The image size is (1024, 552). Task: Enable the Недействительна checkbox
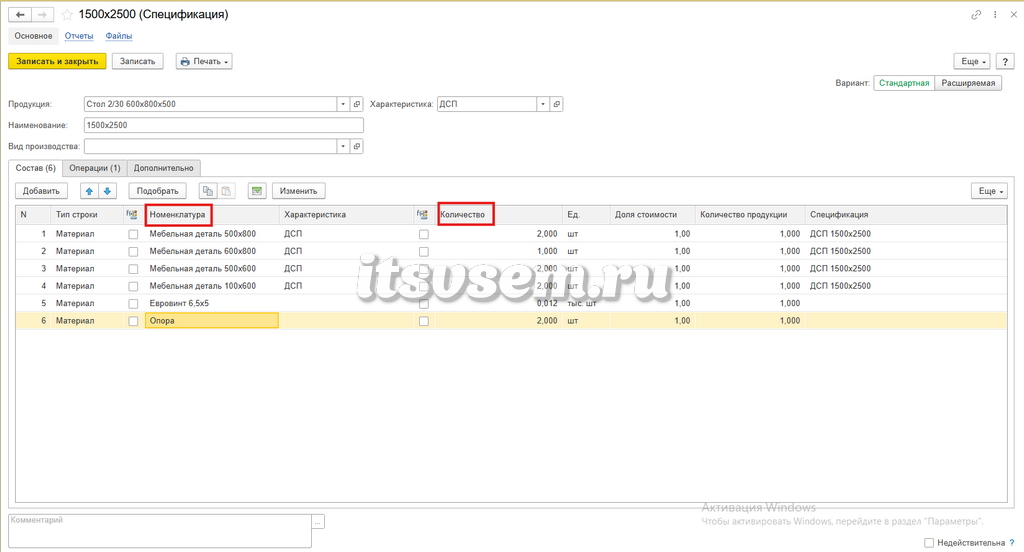click(x=929, y=543)
